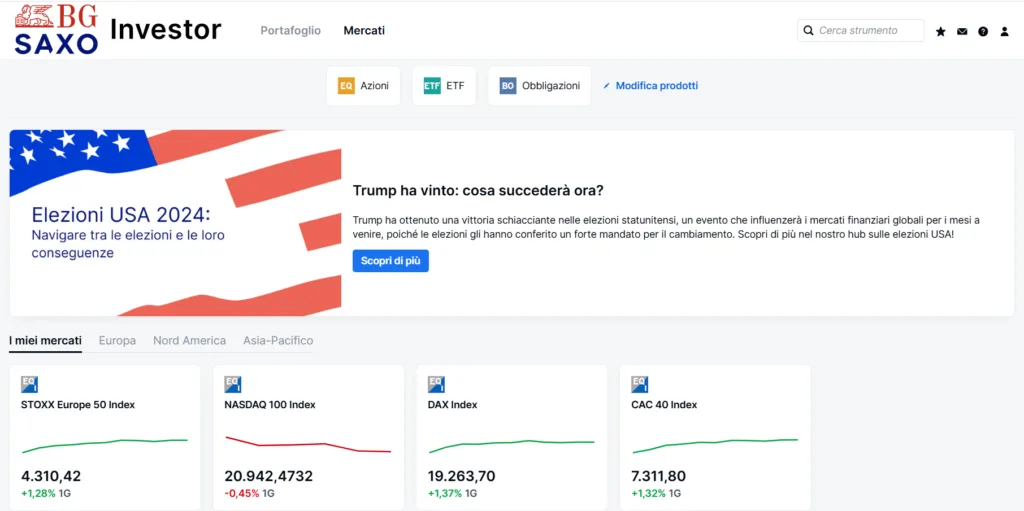Image resolution: width=1024 pixels, height=511 pixels.
Task: Switch to I miei mercati tab
Action: 45,340
